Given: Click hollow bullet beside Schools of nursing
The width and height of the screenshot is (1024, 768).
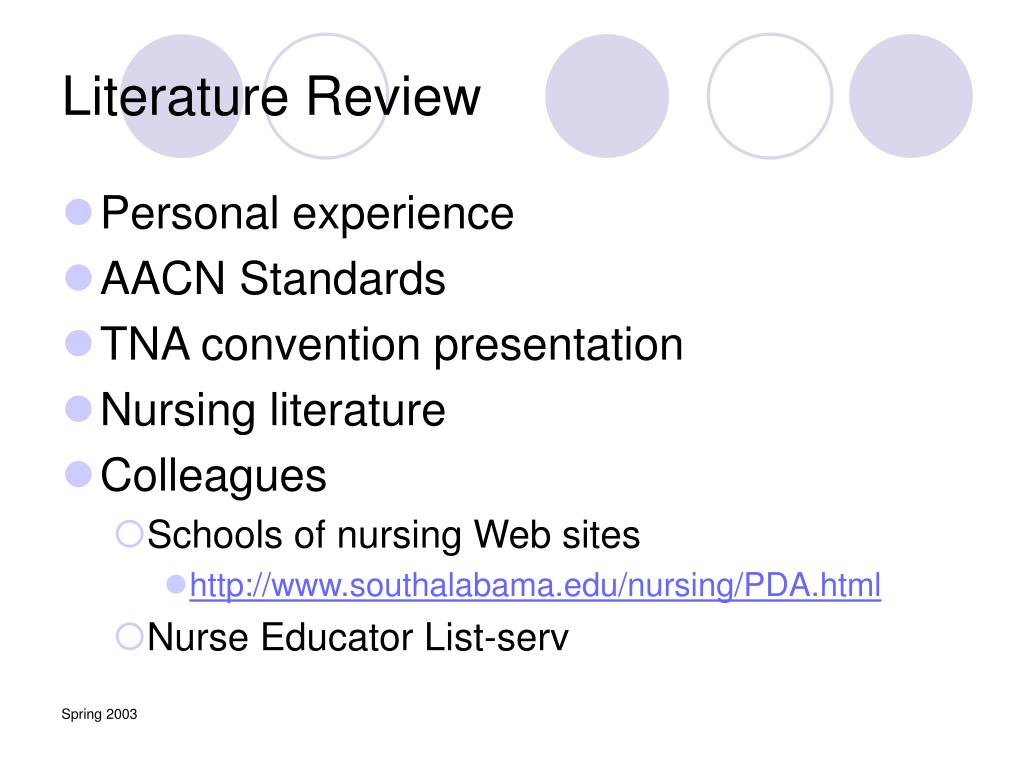Looking at the screenshot, I should coord(129,534).
